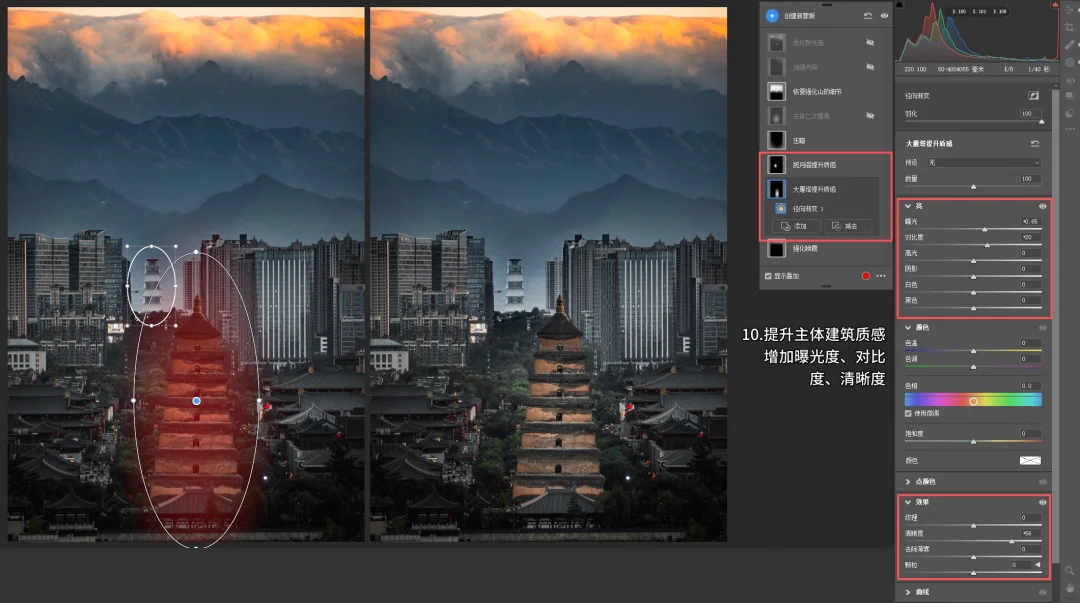Select the Crop tool in right toolbar
Screen dimensions: 1080x603
(1070, 28)
